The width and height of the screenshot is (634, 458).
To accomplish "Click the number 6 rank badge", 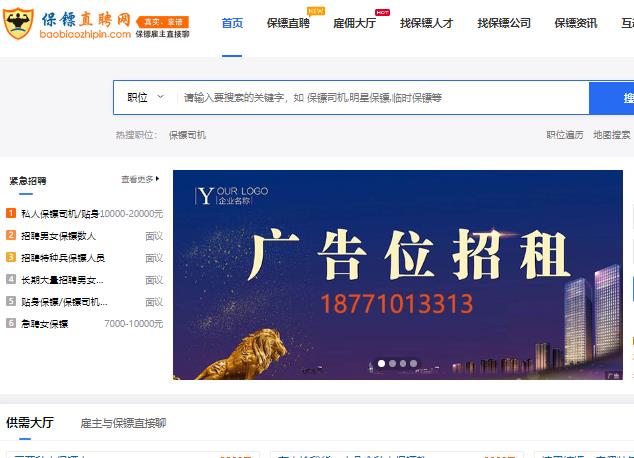I will pyautogui.click(x=11, y=324).
